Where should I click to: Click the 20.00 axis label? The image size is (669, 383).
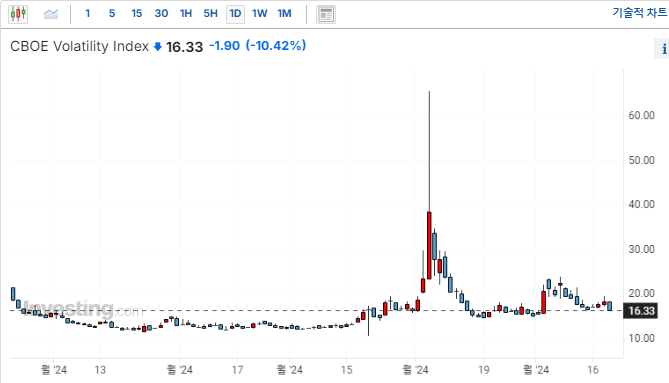click(641, 293)
